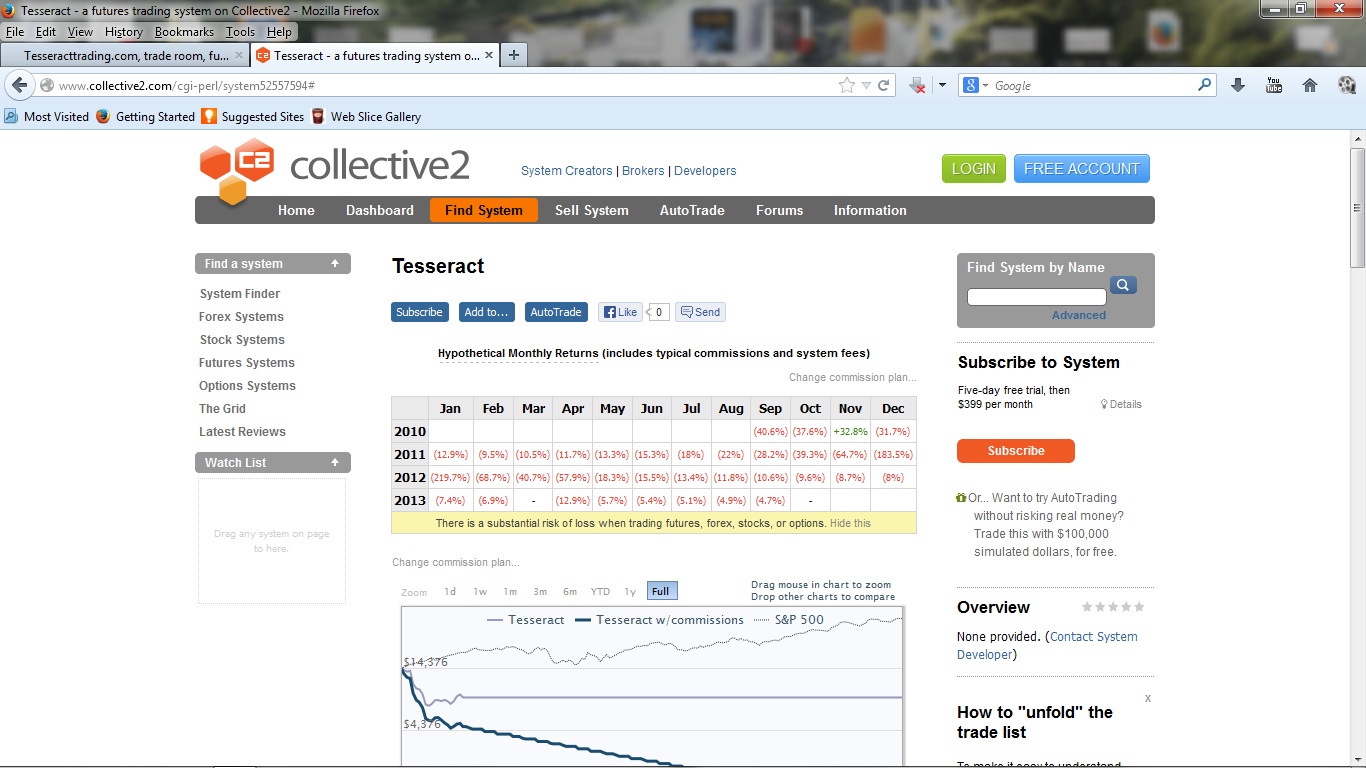Viewport: 1366px width, 768px height.
Task: Bookmark this page with the star icon
Action: click(x=847, y=86)
